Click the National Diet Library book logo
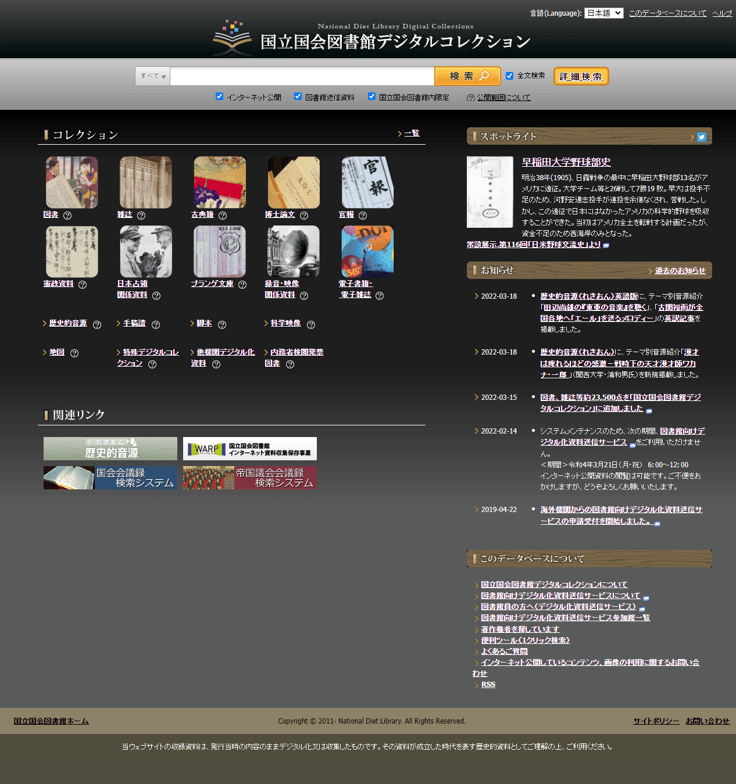 [232, 38]
